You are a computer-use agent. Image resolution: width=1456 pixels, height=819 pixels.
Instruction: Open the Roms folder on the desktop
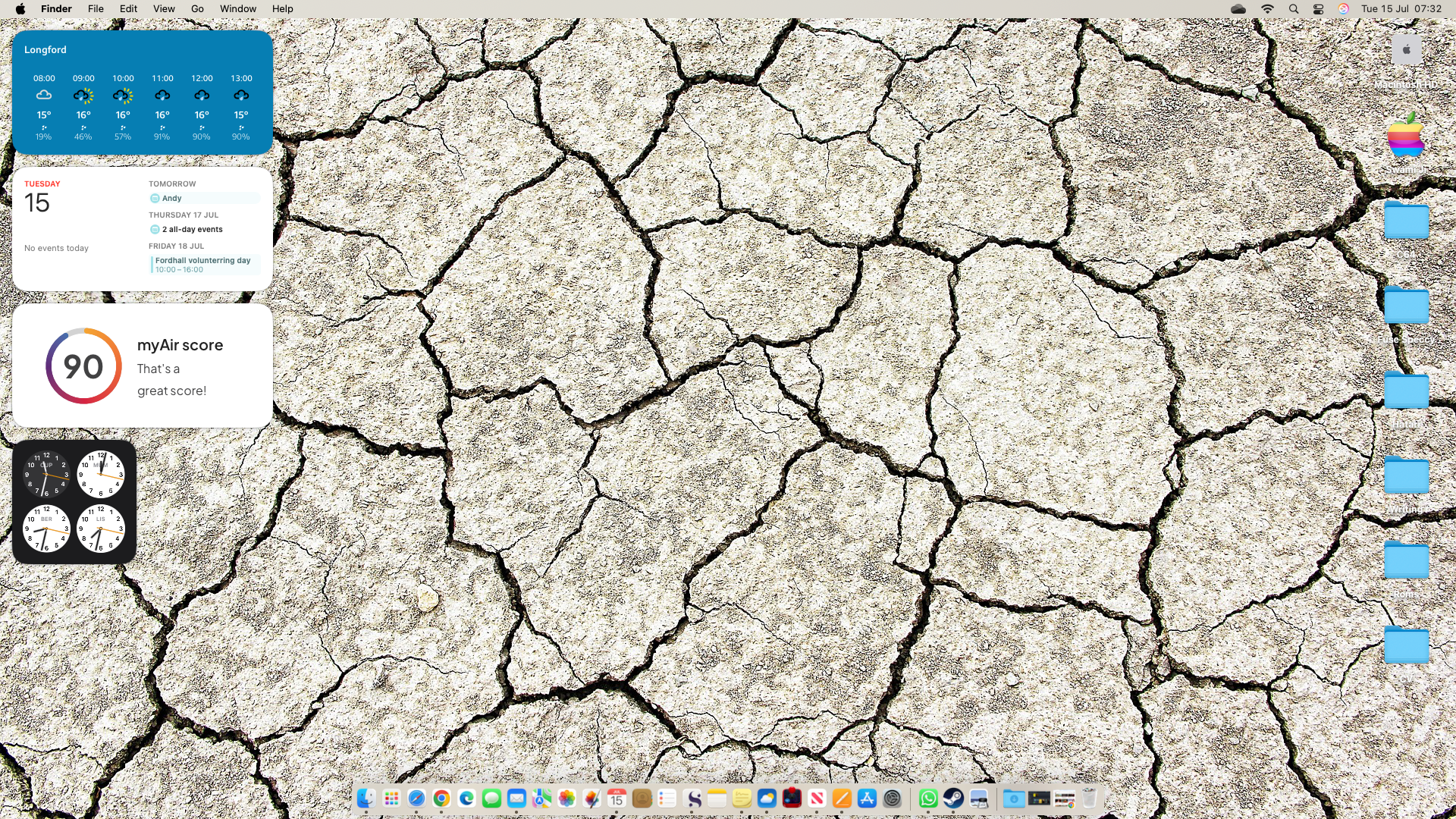pos(1407,561)
